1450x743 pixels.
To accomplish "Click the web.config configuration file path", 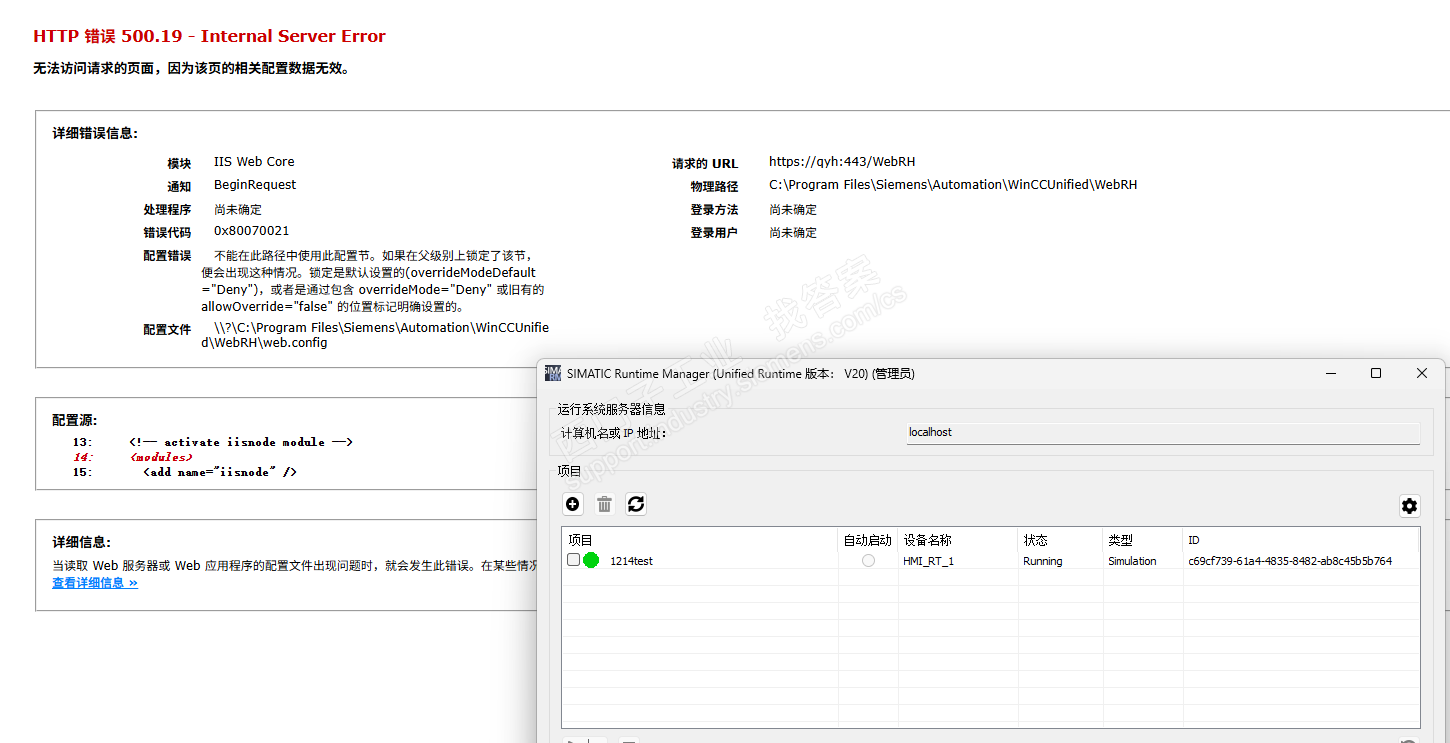I will [x=375, y=335].
